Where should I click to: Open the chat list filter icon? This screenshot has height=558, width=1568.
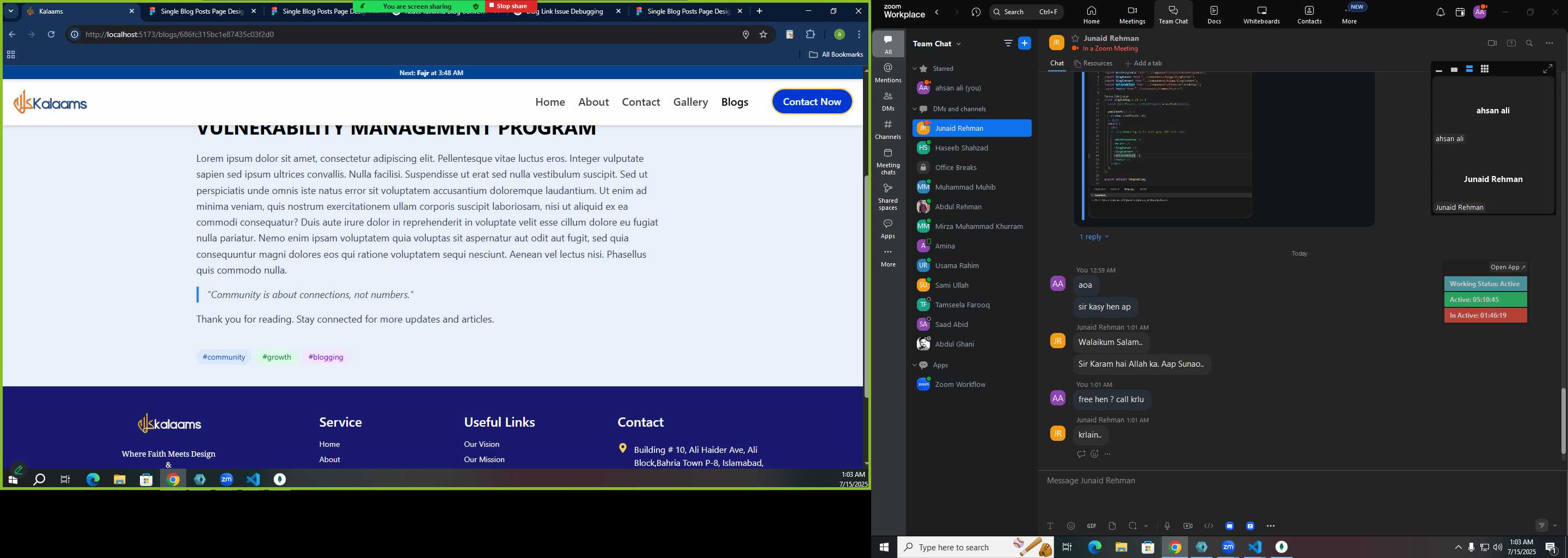(x=1008, y=43)
